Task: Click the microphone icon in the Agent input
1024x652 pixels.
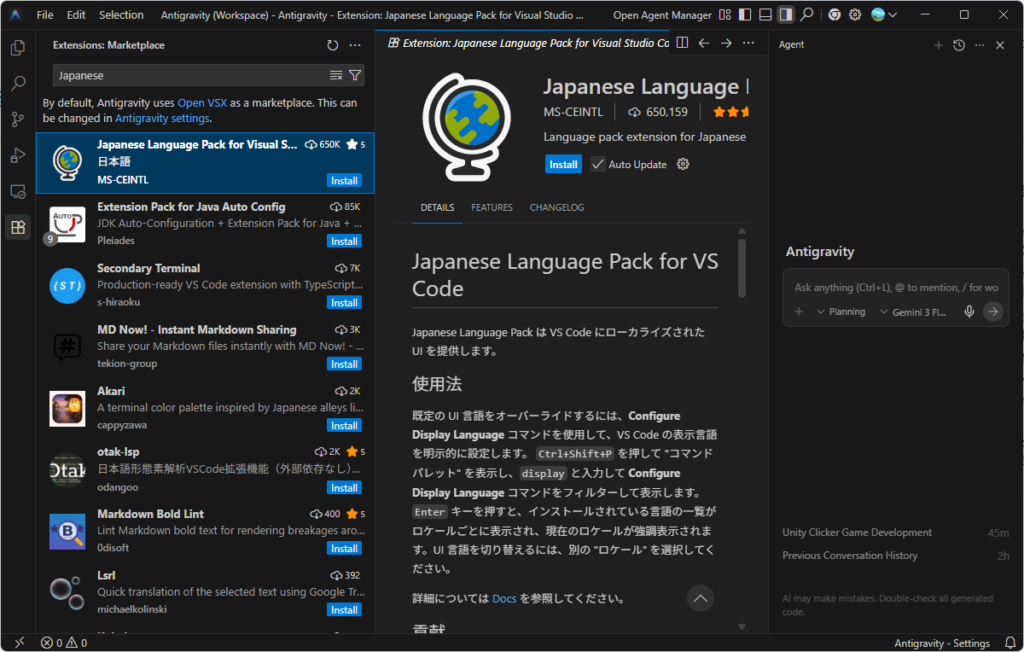Action: click(x=968, y=312)
